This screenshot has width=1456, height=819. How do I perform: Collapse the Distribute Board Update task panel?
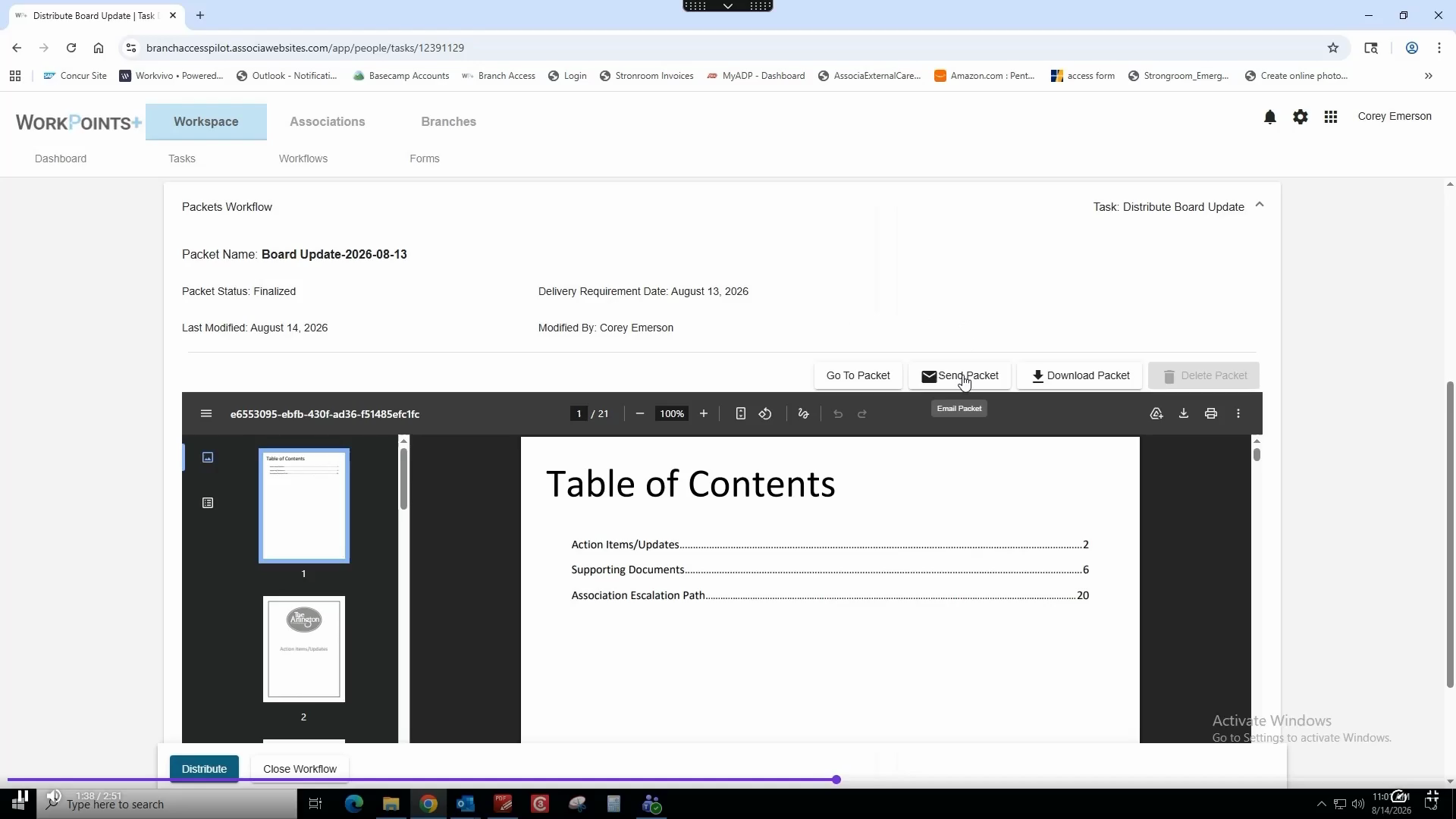click(1260, 205)
